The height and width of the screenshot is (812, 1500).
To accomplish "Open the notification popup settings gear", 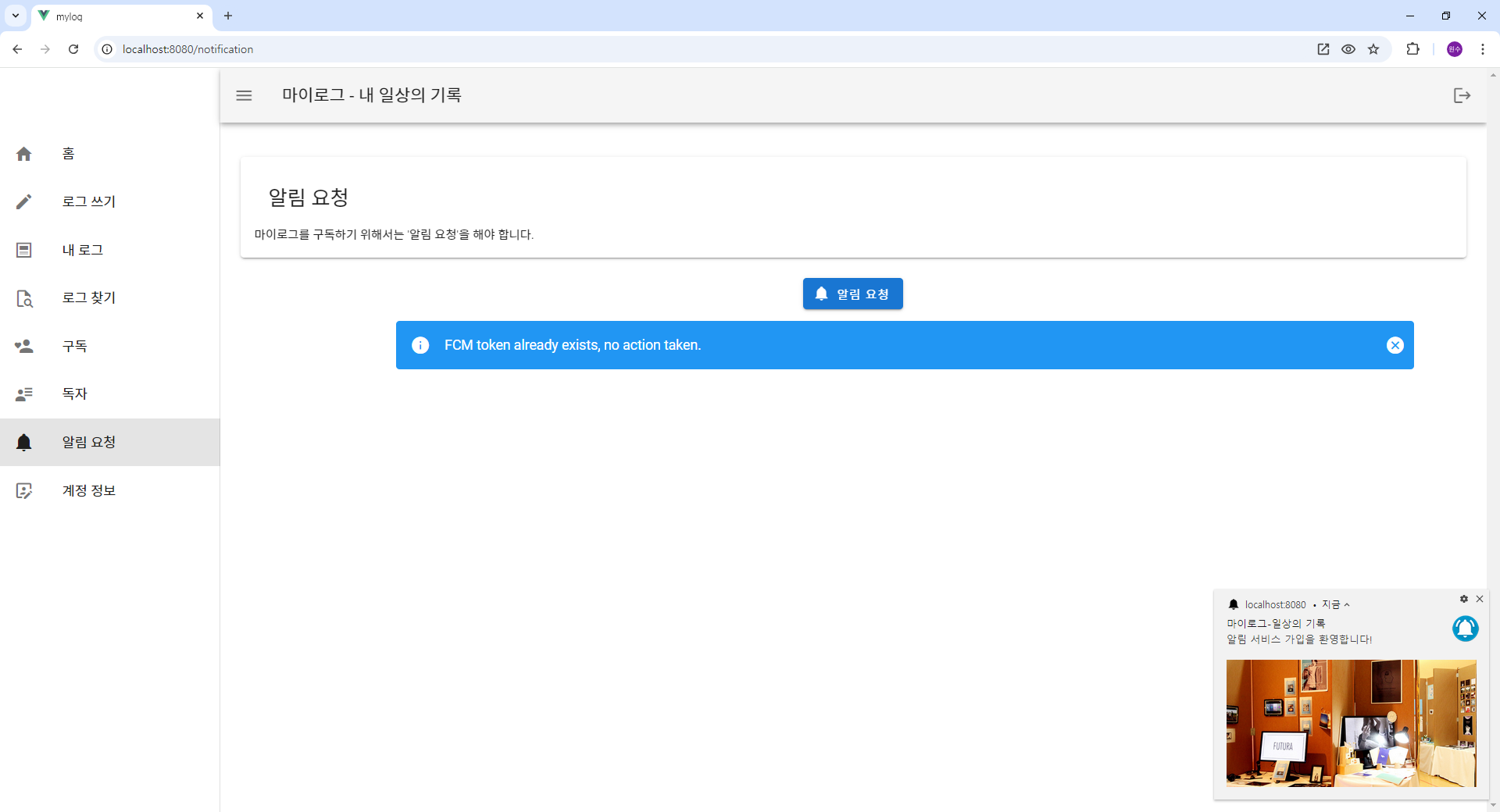I will click(x=1464, y=599).
